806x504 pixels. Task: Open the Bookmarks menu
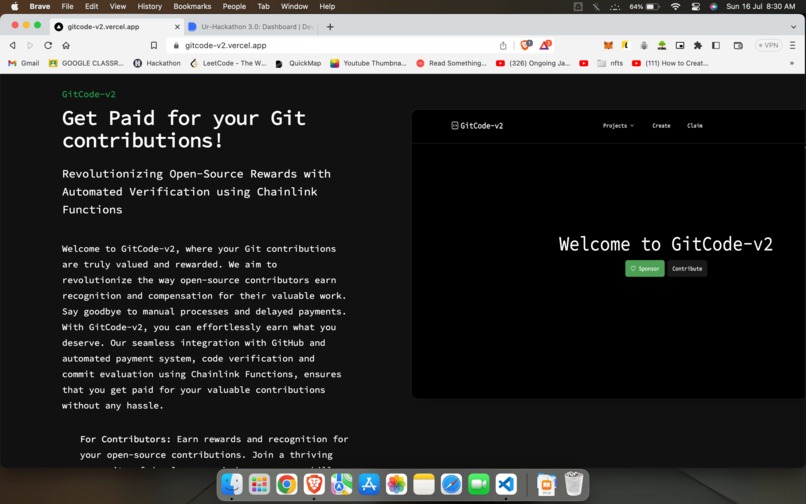(192, 6)
